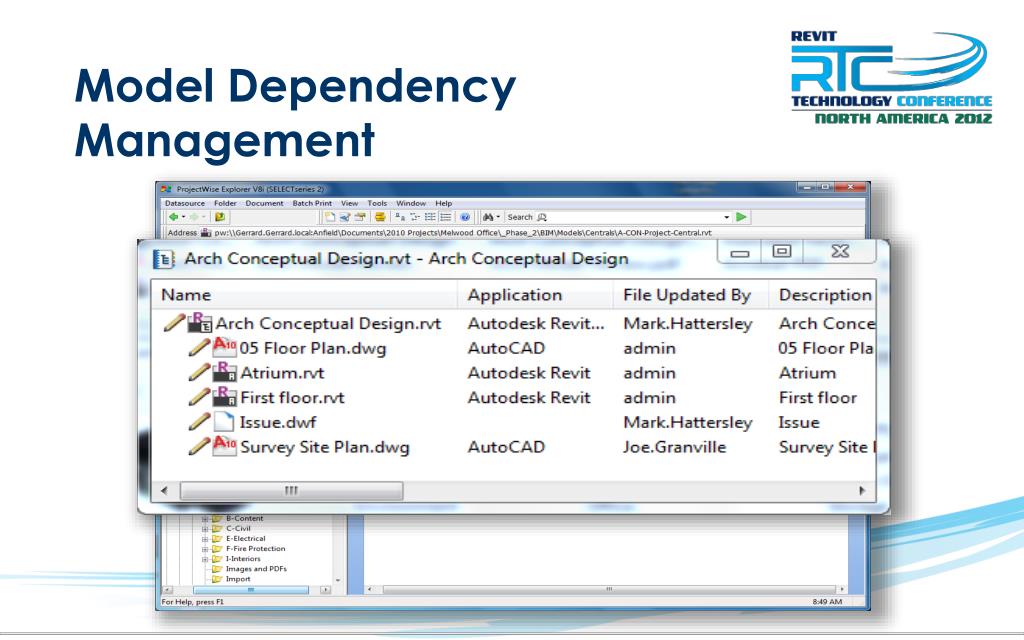Open the Document menu
Image resolution: width=1024 pixels, height=640 pixels.
[x=264, y=203]
